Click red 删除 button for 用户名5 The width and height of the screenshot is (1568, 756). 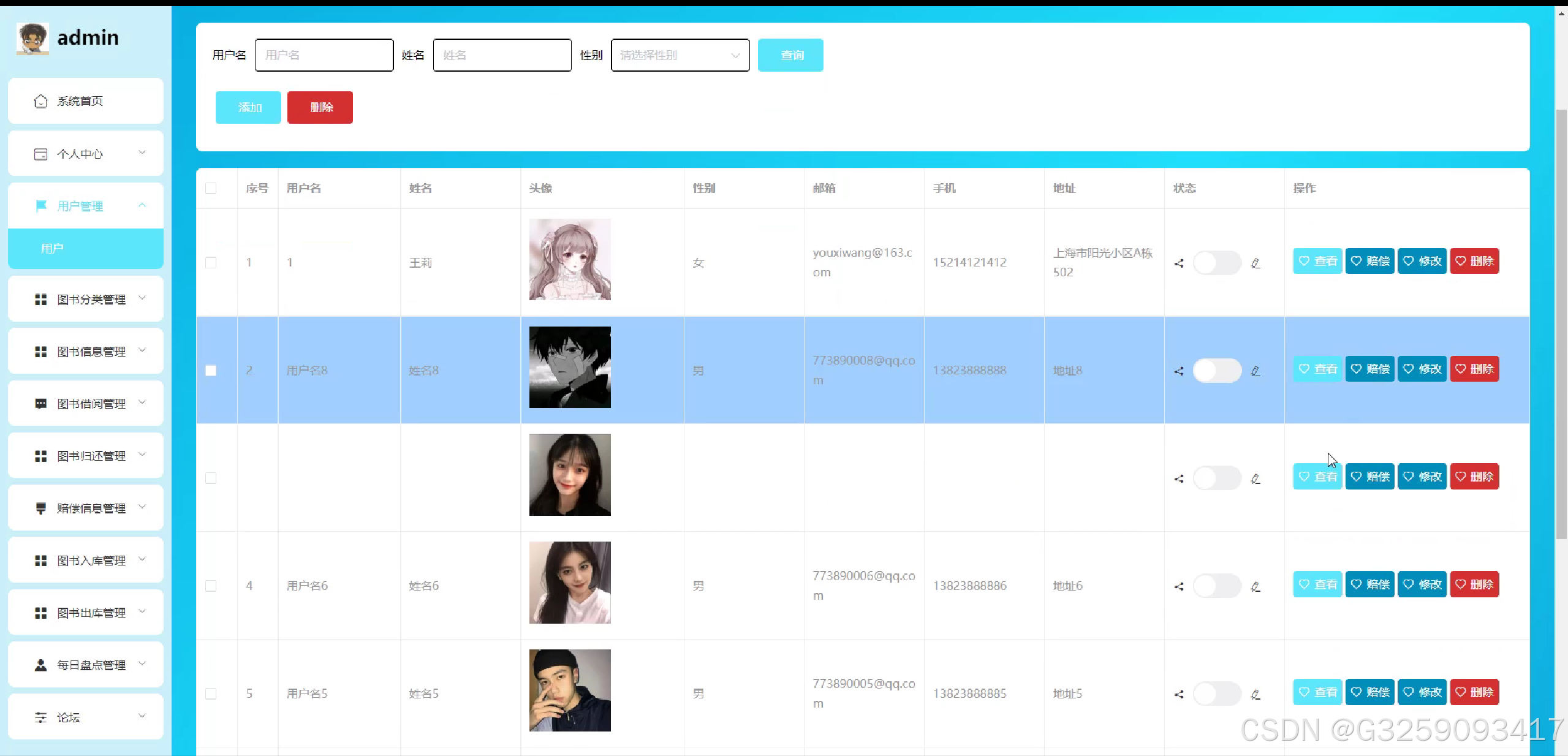tap(1474, 692)
